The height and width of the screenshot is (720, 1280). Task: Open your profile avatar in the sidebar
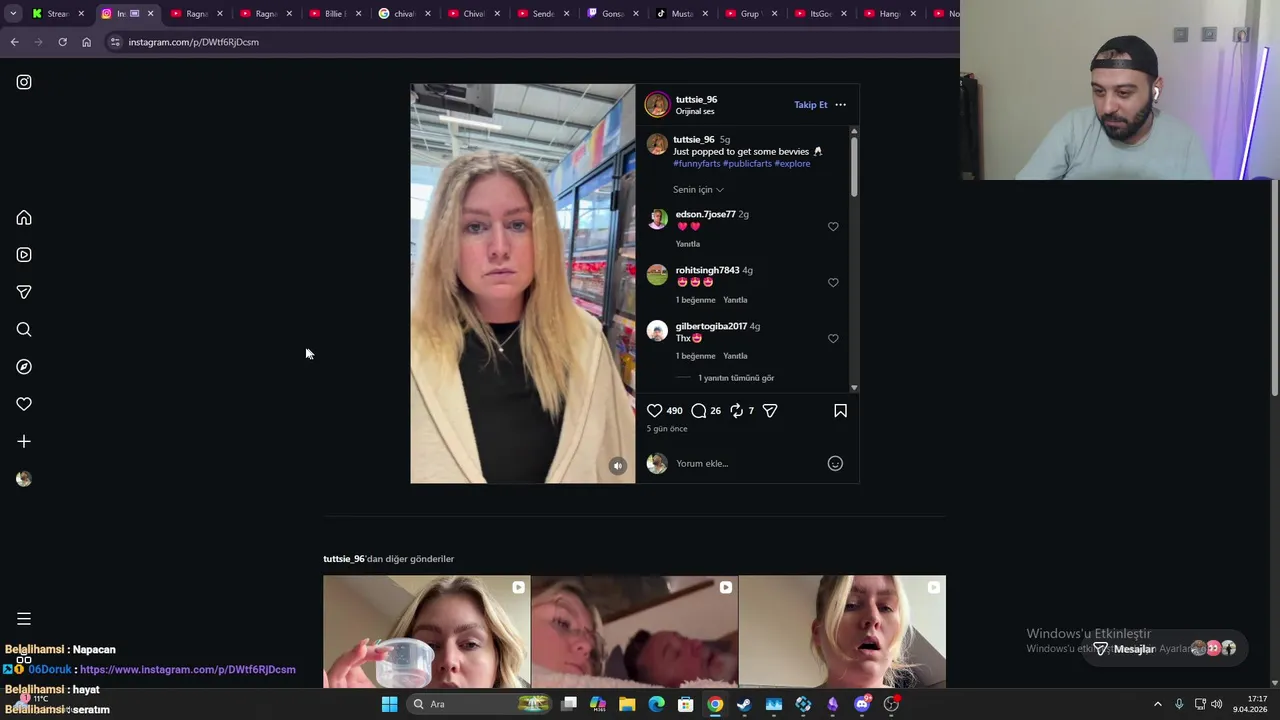24,479
